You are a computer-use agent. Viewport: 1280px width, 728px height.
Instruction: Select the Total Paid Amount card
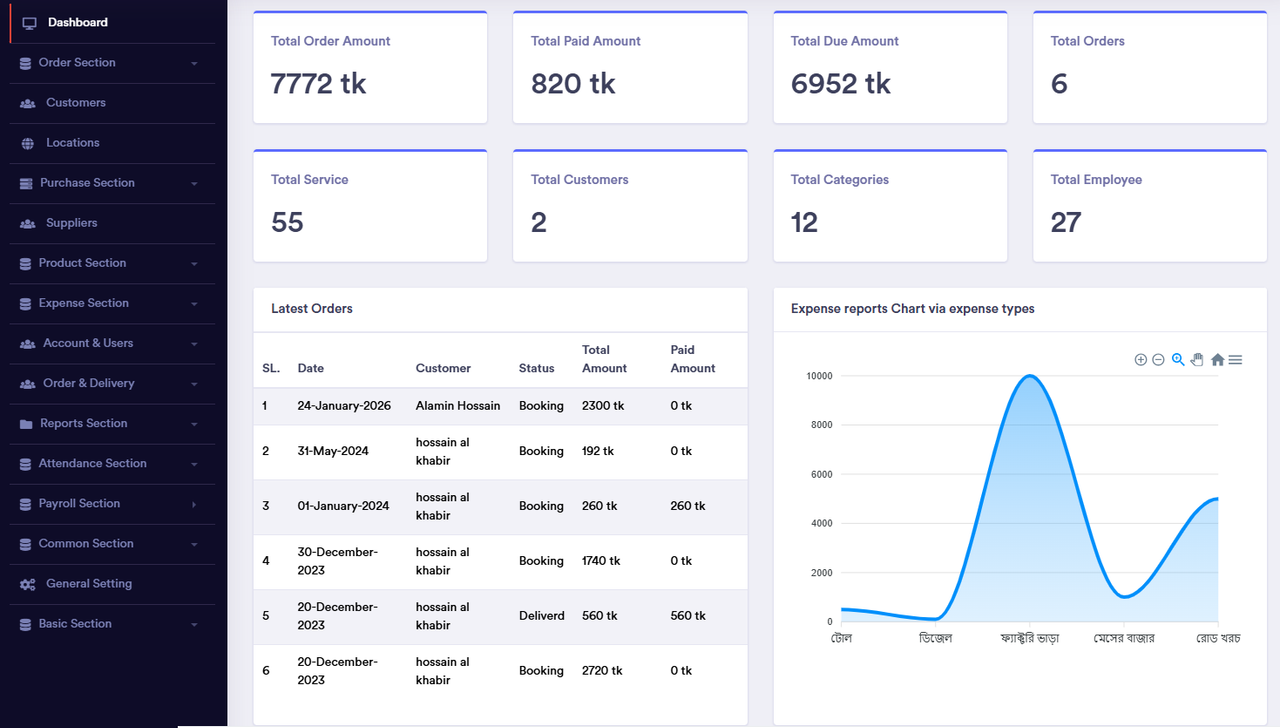(x=630, y=67)
